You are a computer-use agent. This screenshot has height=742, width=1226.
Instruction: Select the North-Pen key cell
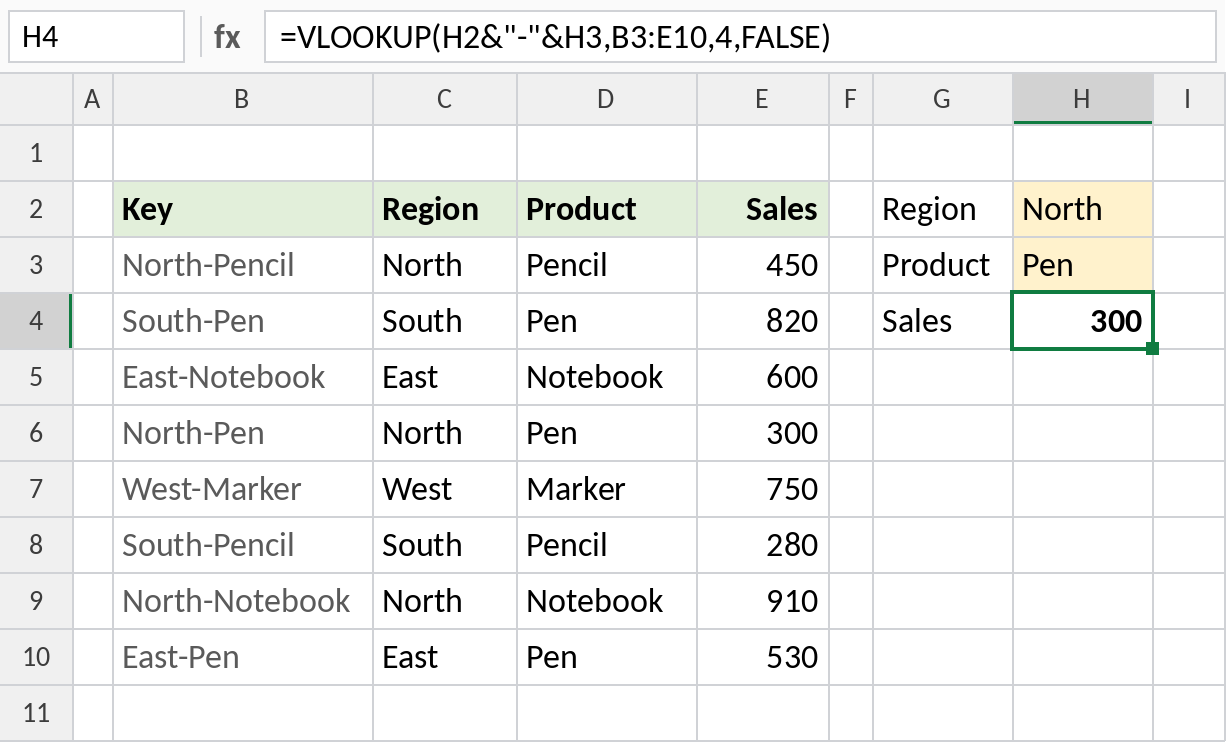pyautogui.click(x=243, y=433)
